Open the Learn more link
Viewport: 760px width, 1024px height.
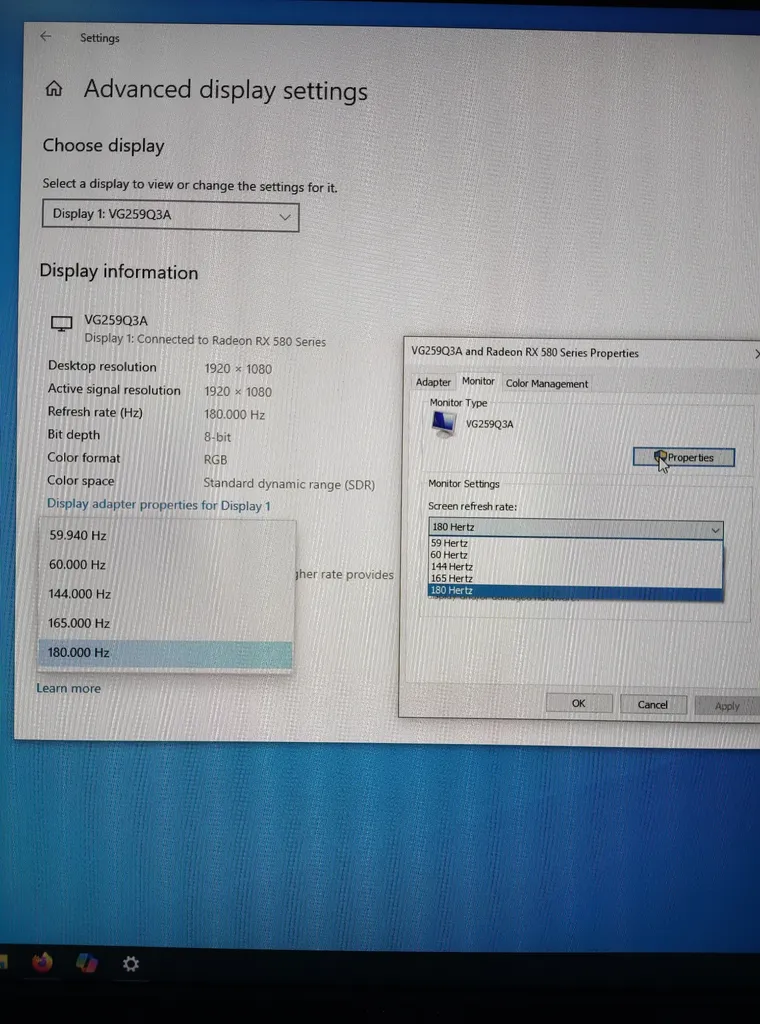[69, 688]
